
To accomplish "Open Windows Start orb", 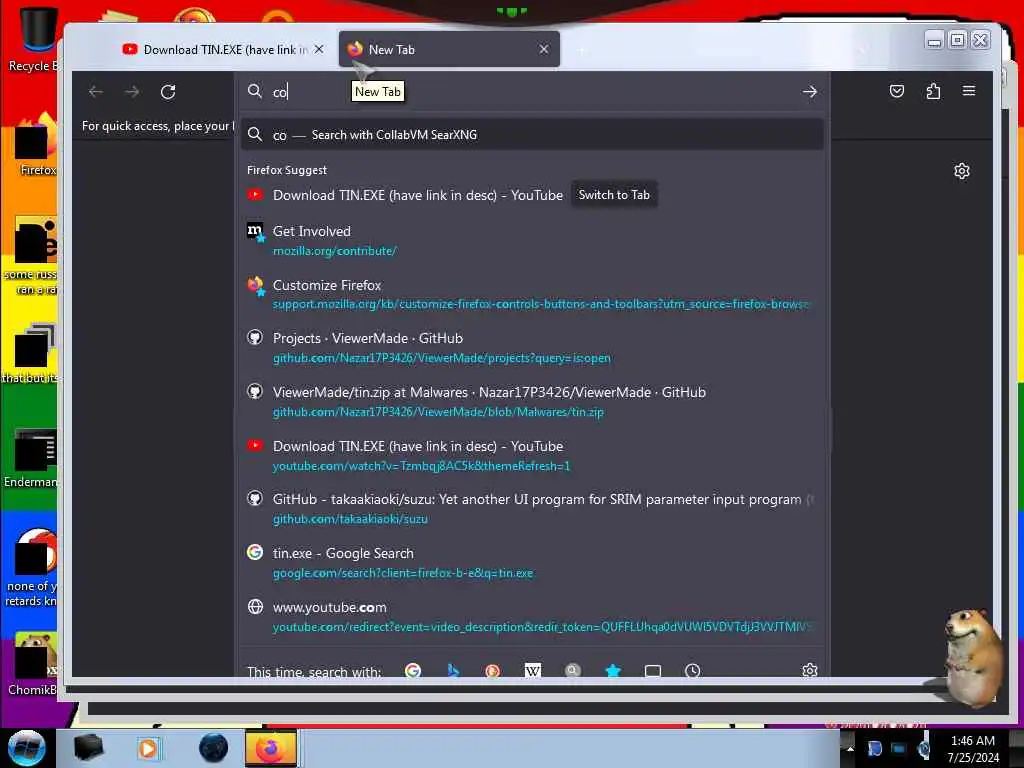I will (x=26, y=748).
